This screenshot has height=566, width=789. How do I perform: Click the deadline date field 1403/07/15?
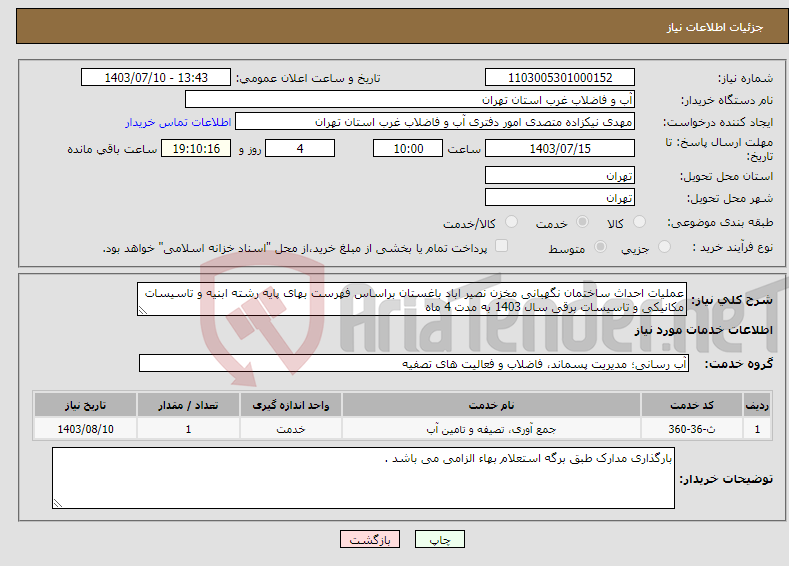point(560,148)
